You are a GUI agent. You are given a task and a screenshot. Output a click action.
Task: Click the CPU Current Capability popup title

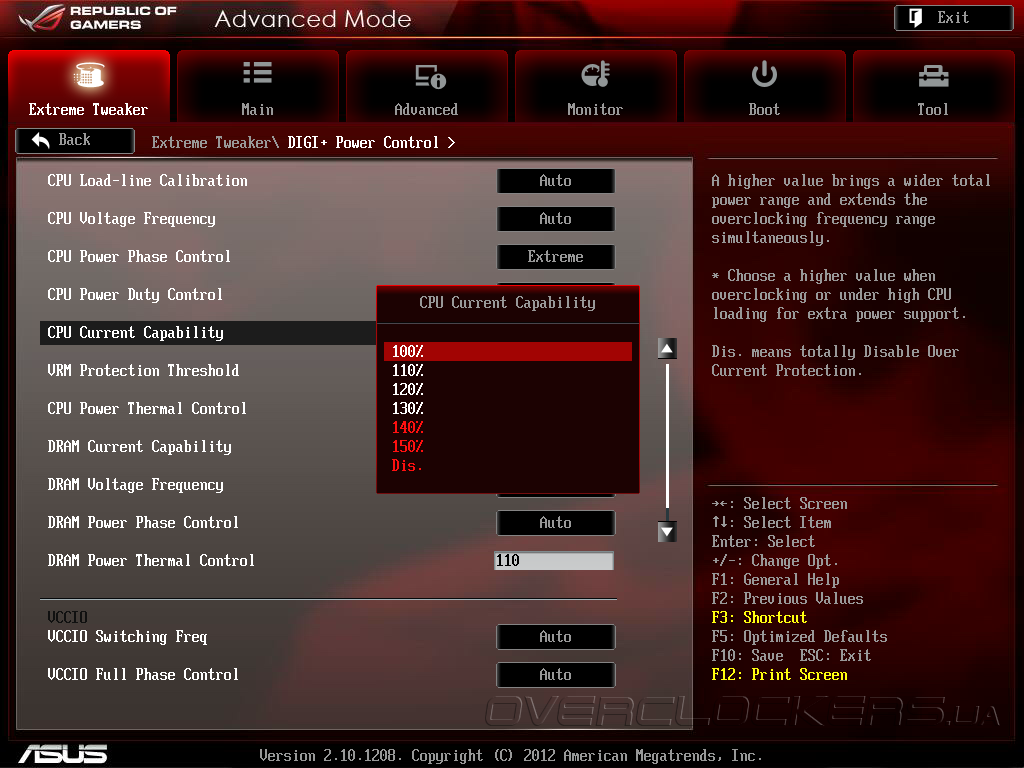click(x=507, y=303)
